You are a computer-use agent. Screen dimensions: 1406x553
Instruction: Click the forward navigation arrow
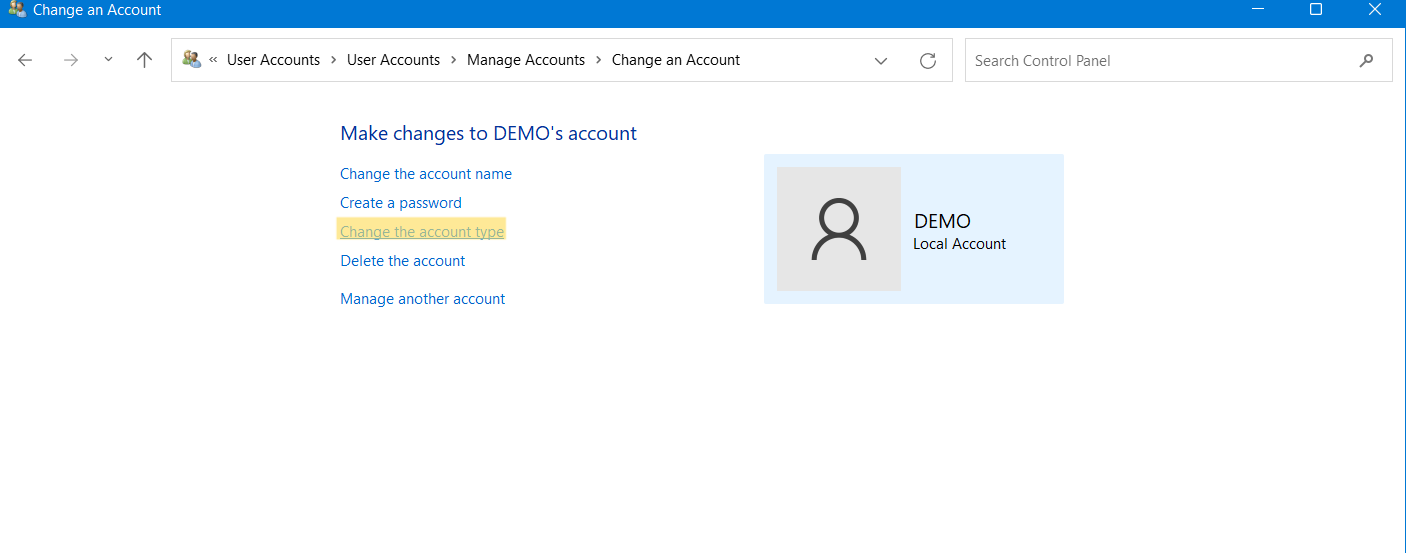pos(70,60)
